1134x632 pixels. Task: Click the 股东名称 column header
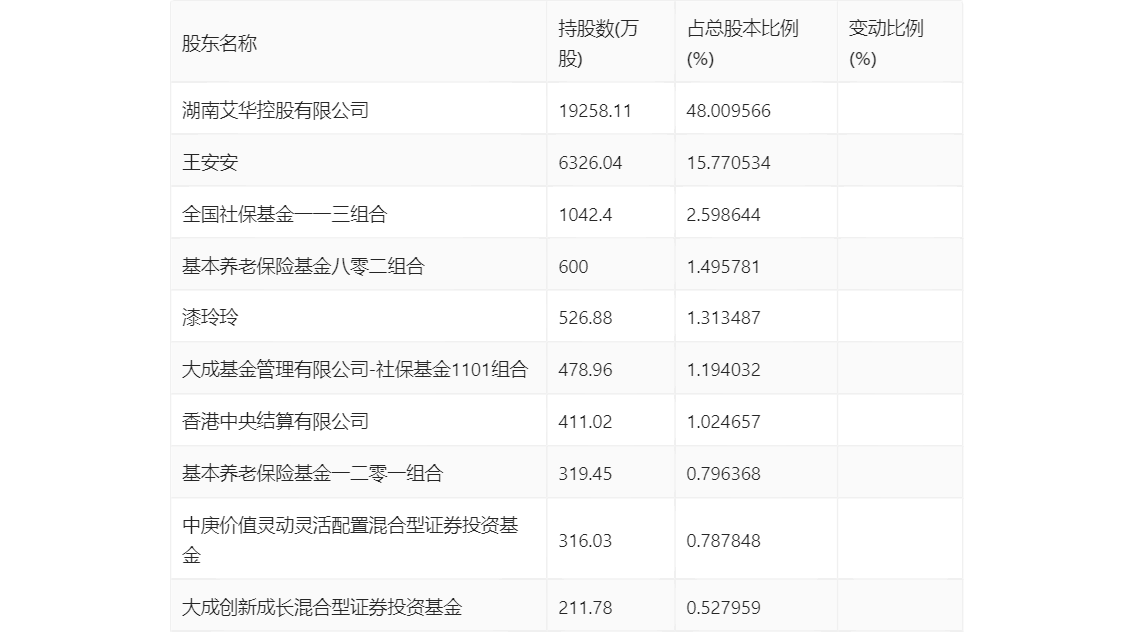click(x=219, y=43)
